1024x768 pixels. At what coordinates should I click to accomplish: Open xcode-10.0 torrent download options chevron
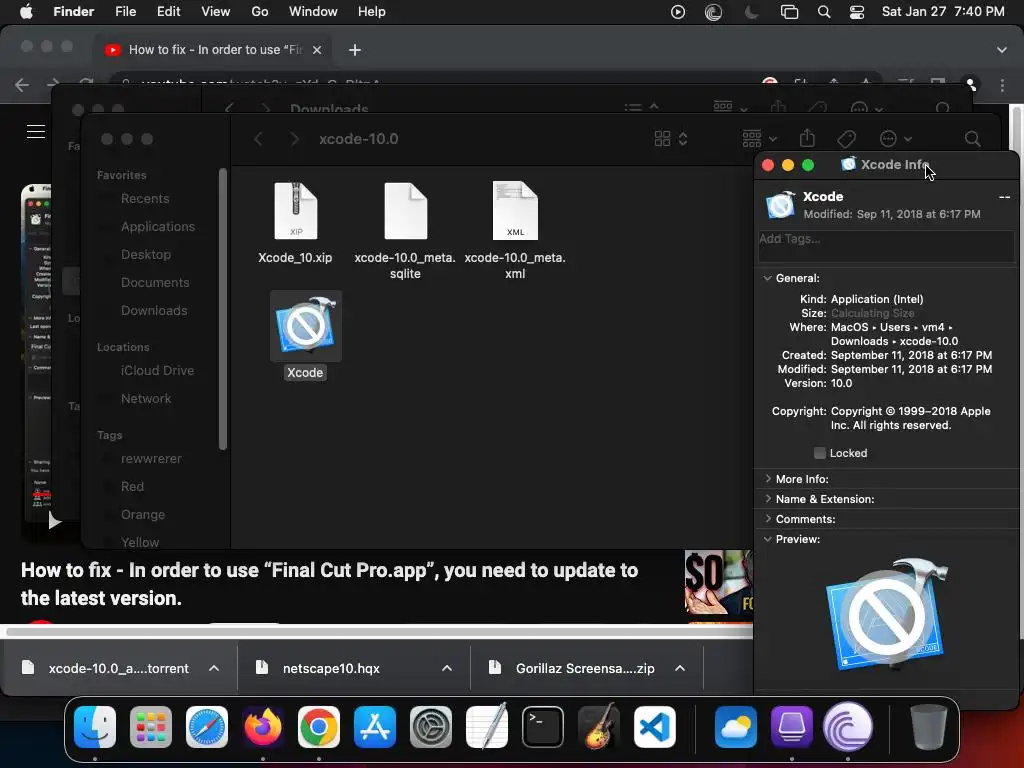pos(214,668)
